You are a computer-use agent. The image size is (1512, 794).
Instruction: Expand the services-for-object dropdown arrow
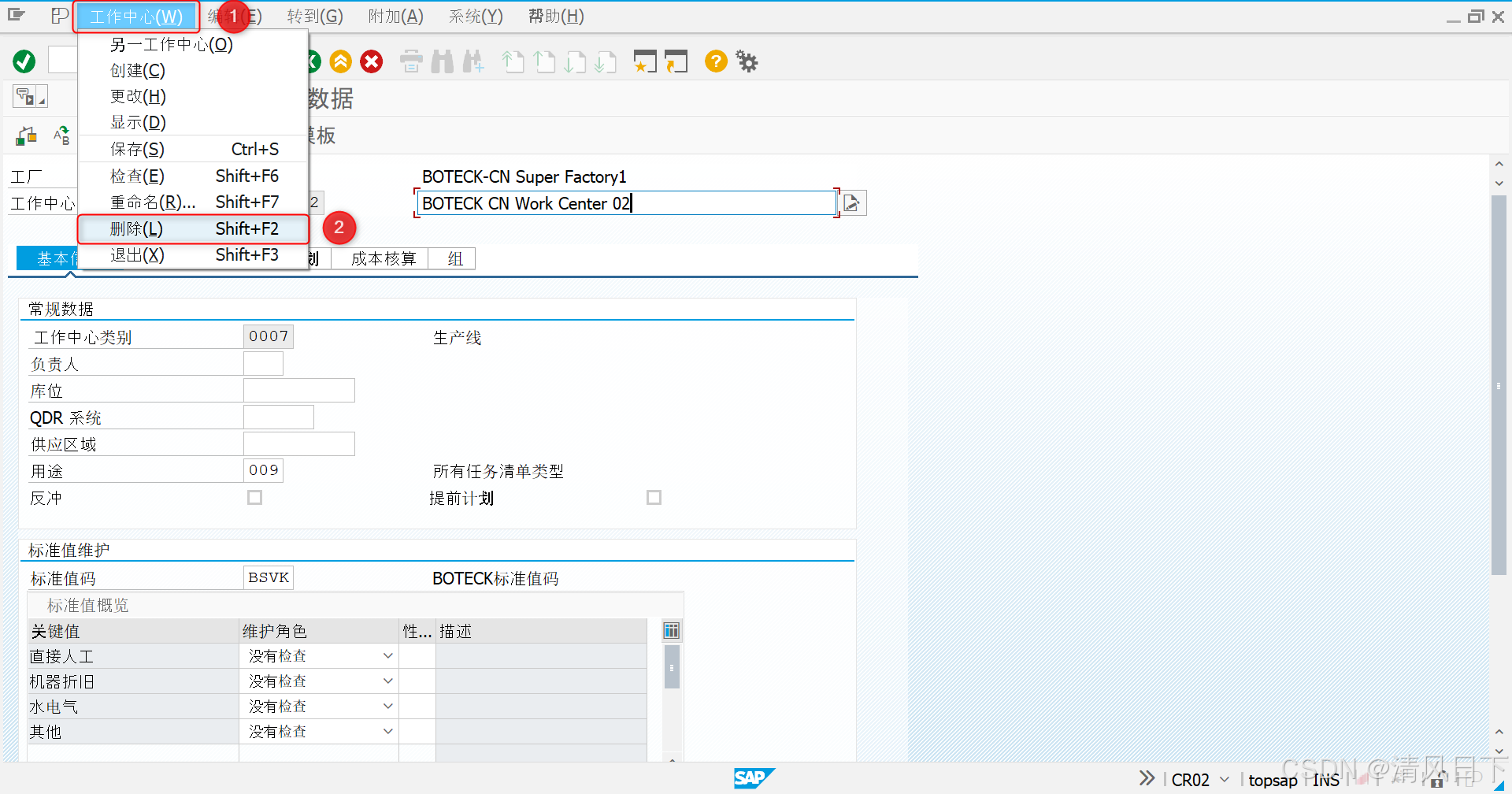point(42,101)
